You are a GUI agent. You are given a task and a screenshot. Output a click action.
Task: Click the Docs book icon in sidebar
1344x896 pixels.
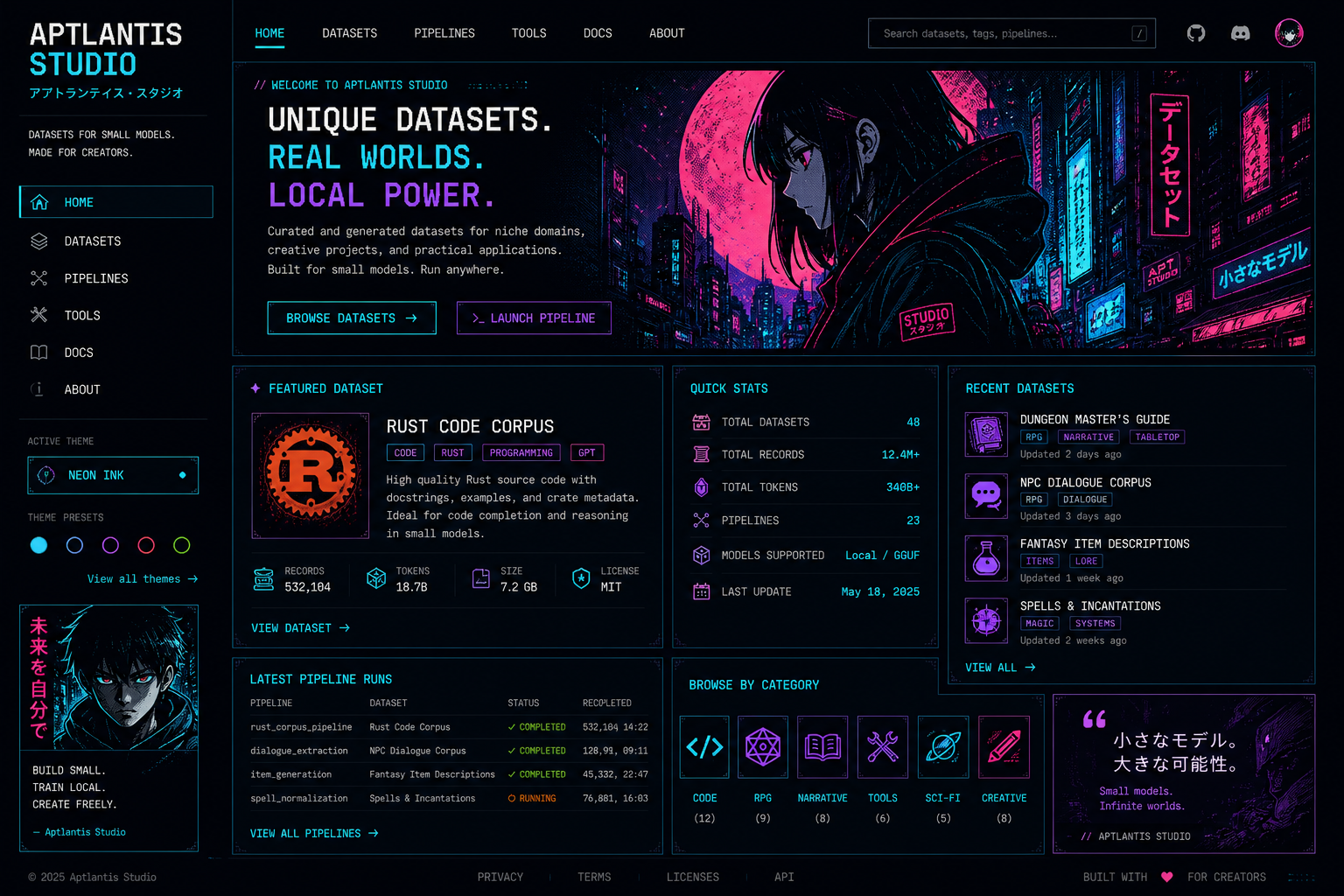click(x=39, y=353)
